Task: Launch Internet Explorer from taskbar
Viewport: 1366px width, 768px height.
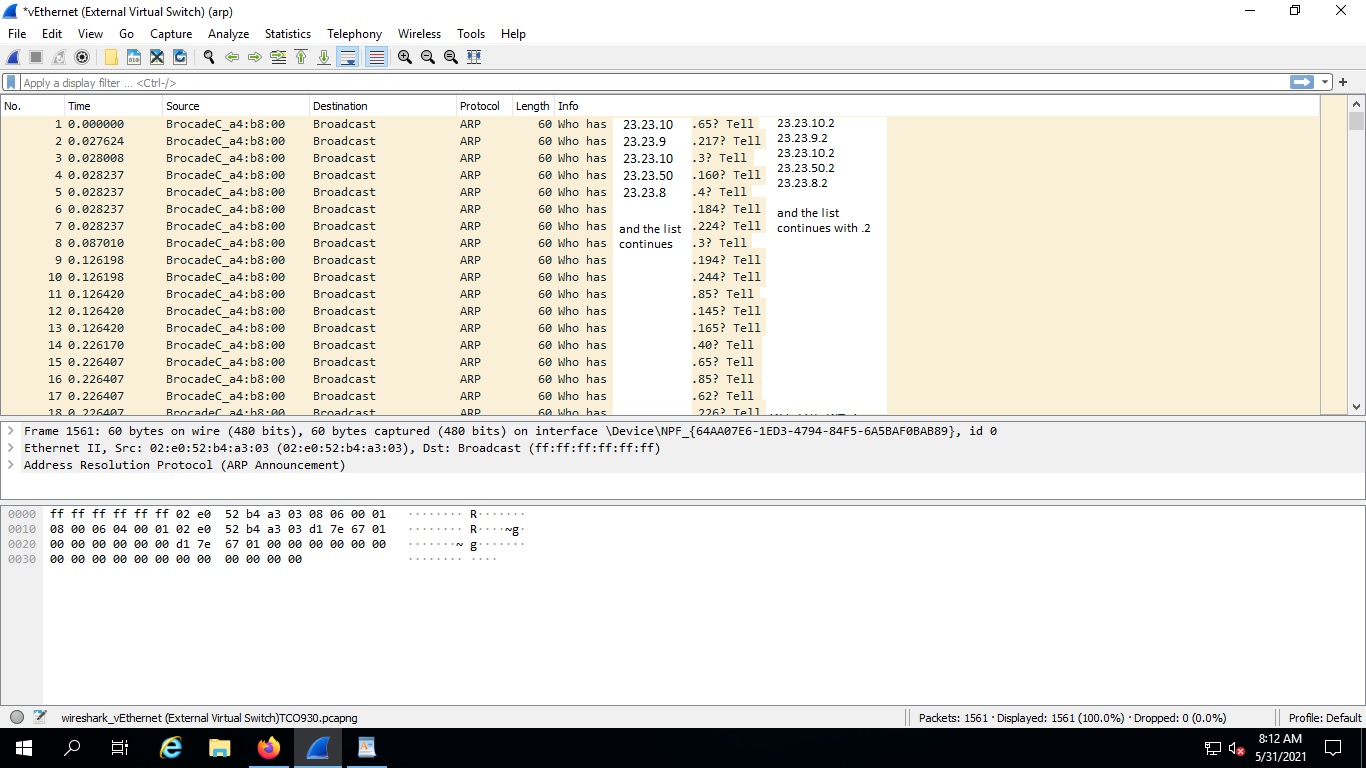Action: click(171, 748)
